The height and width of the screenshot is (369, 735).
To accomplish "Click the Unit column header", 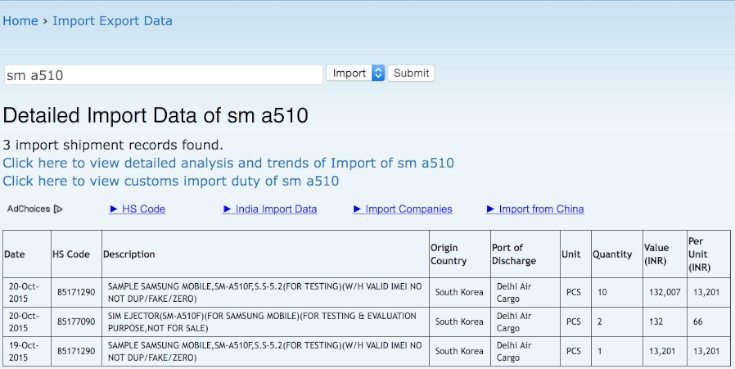I will [576, 254].
